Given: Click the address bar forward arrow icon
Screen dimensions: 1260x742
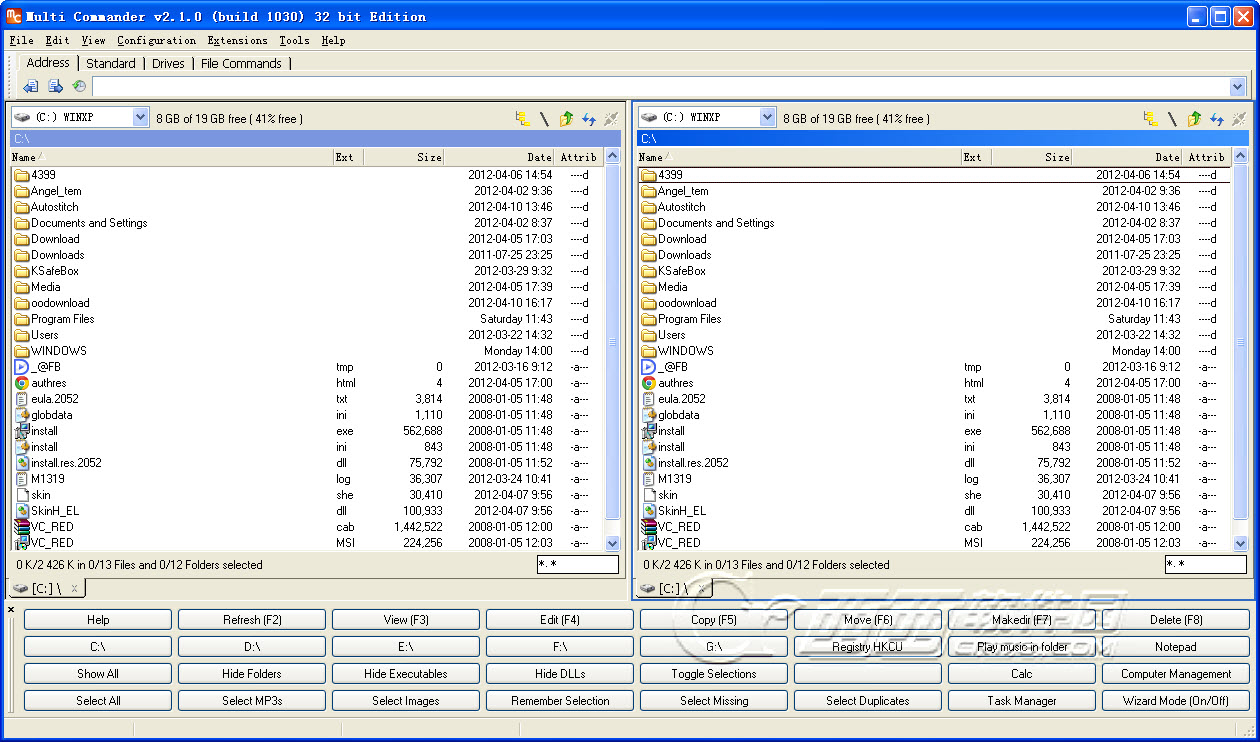Looking at the screenshot, I should [x=55, y=87].
